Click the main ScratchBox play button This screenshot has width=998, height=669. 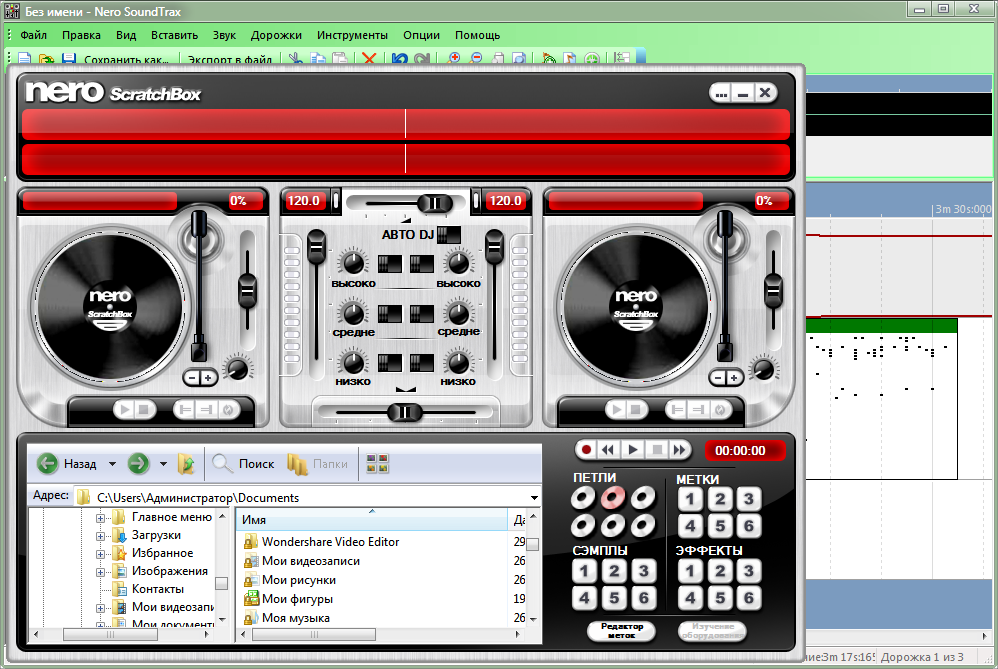point(633,450)
